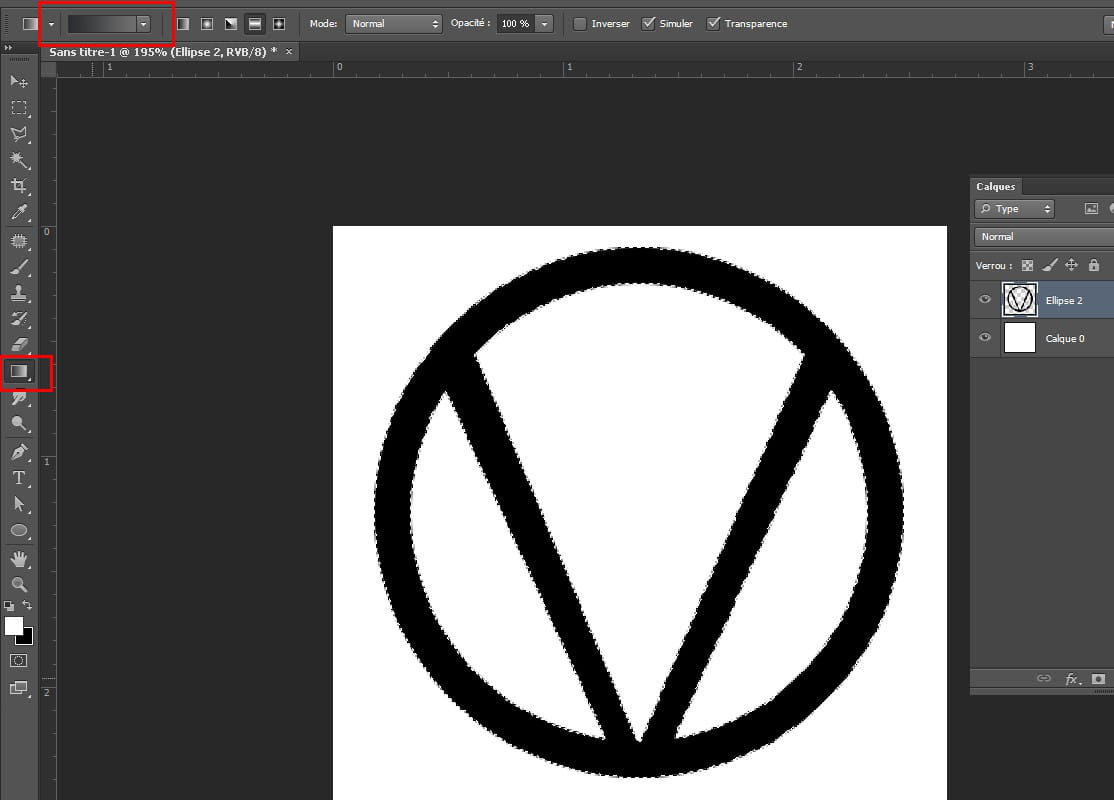Reset default foreground and background colors

(x=9, y=606)
